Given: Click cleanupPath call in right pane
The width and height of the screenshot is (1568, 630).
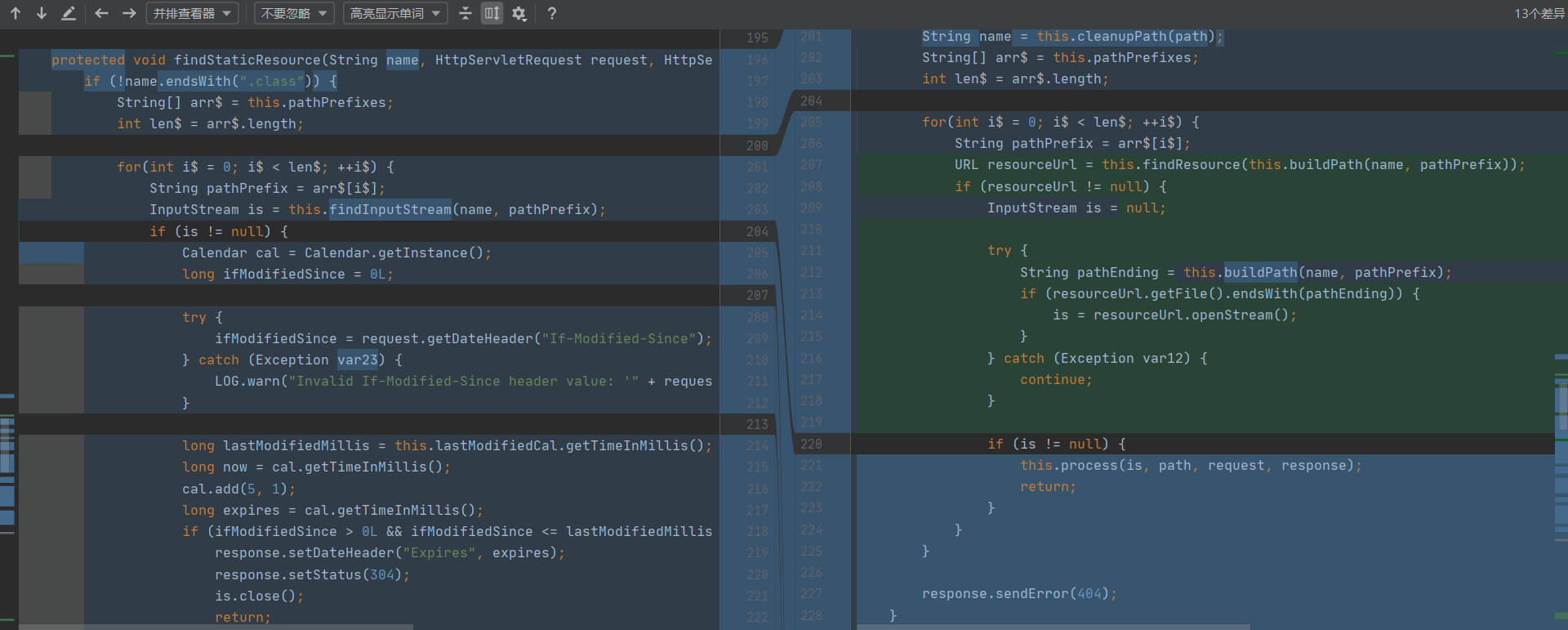Looking at the screenshot, I should tap(1122, 36).
